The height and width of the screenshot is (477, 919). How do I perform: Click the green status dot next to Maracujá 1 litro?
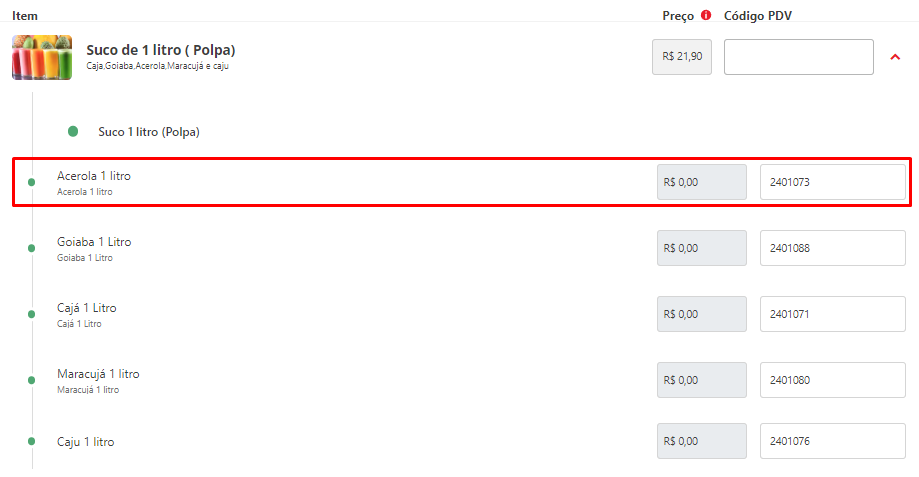coord(32,380)
